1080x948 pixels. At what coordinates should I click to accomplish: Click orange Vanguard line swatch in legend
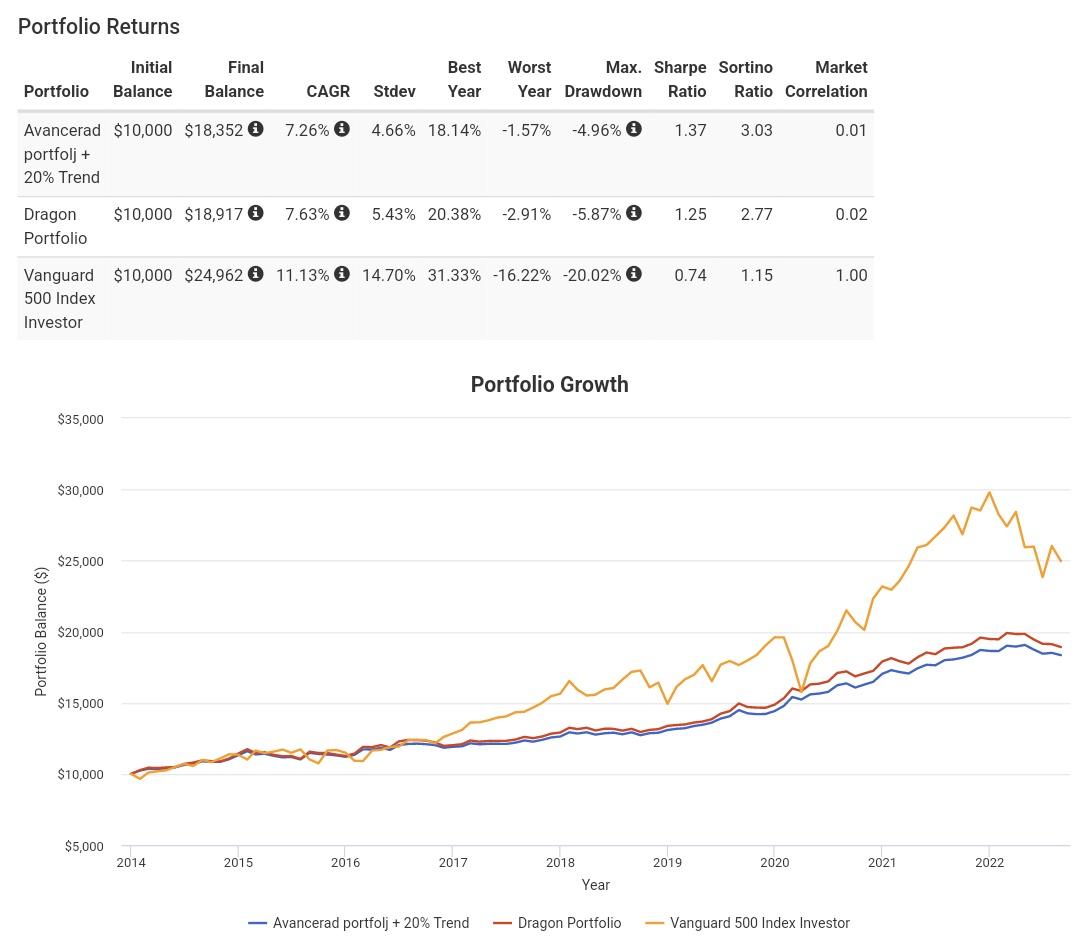click(x=655, y=923)
